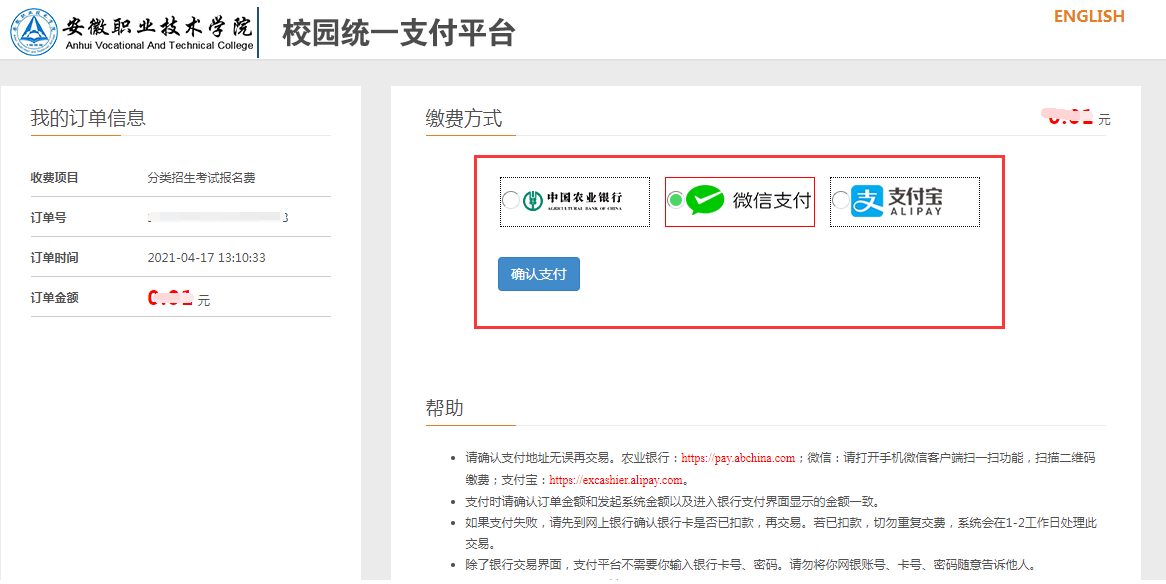This screenshot has width=1166, height=584.
Task: Click the 帮助 section heading
Action: coord(444,408)
